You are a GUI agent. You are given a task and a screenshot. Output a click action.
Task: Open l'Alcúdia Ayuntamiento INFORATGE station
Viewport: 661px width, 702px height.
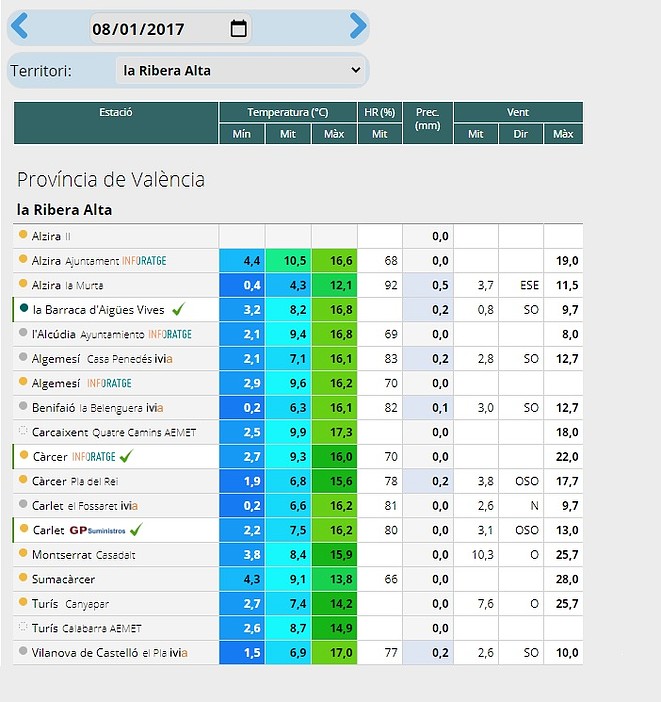pos(112,334)
